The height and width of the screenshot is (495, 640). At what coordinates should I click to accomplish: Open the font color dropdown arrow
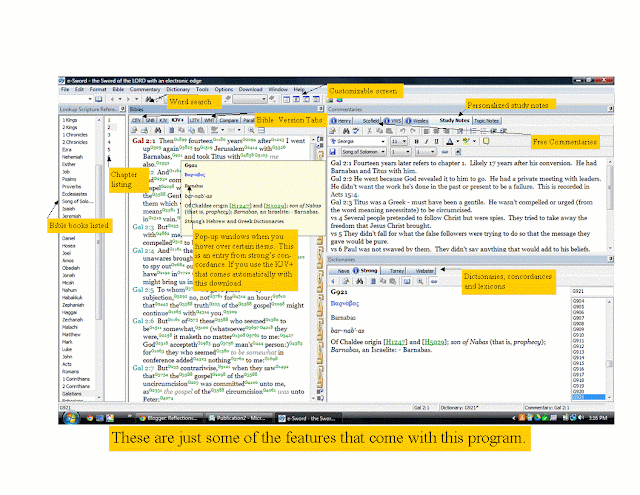[x=458, y=141]
